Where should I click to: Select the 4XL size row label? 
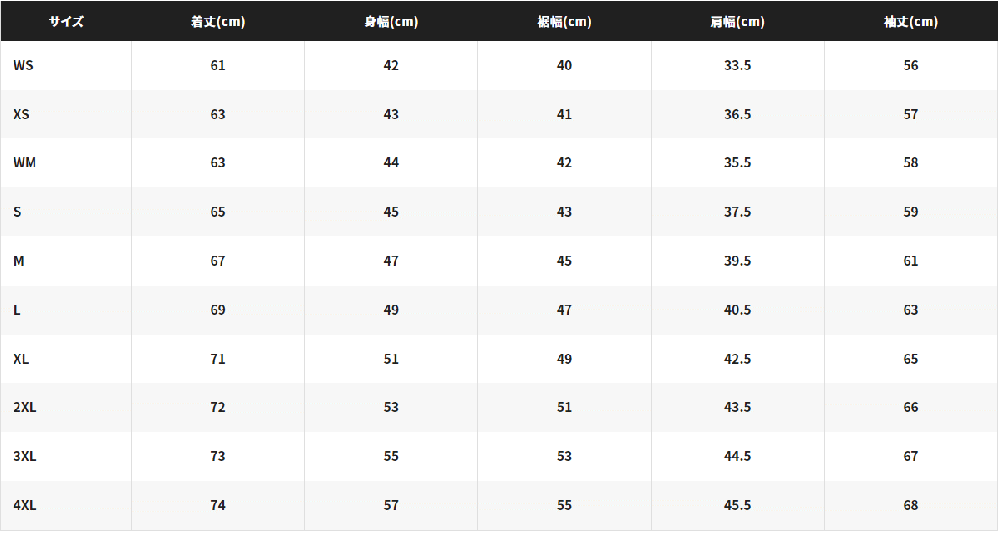tap(25, 506)
